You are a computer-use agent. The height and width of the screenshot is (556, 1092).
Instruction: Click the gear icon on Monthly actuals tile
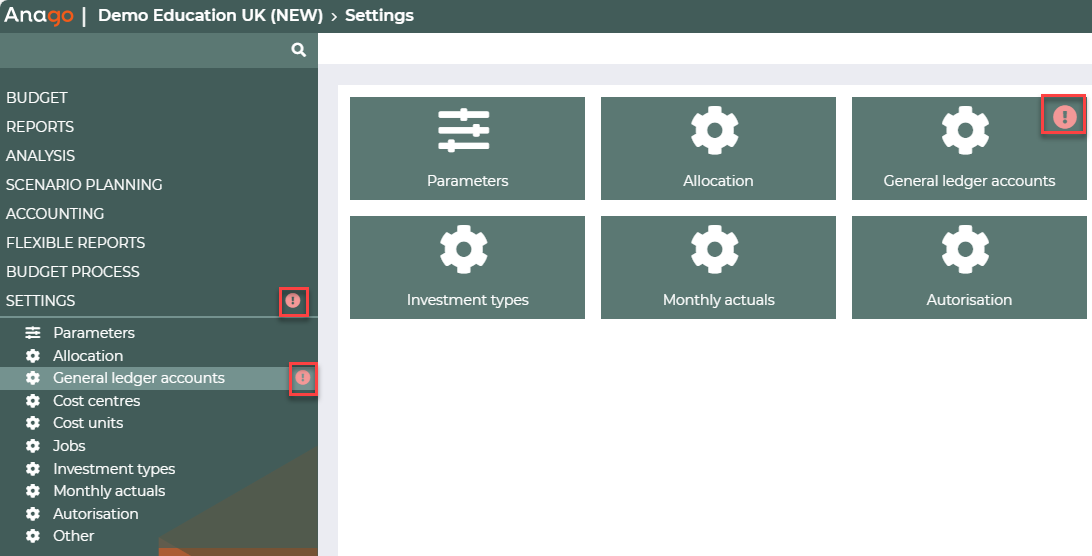(715, 249)
